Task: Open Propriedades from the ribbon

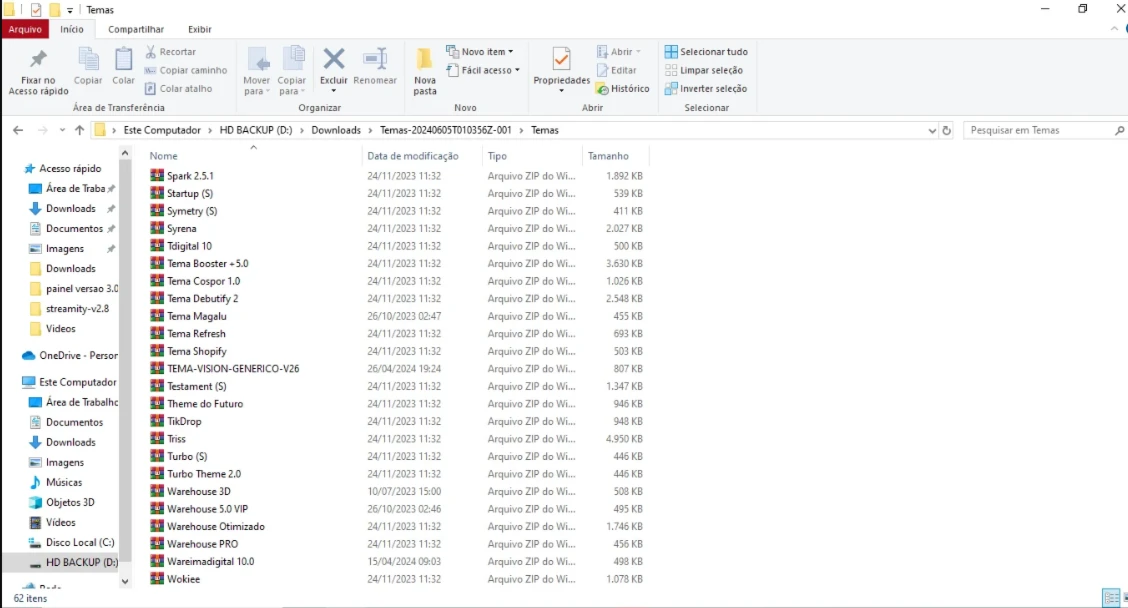Action: (x=562, y=70)
